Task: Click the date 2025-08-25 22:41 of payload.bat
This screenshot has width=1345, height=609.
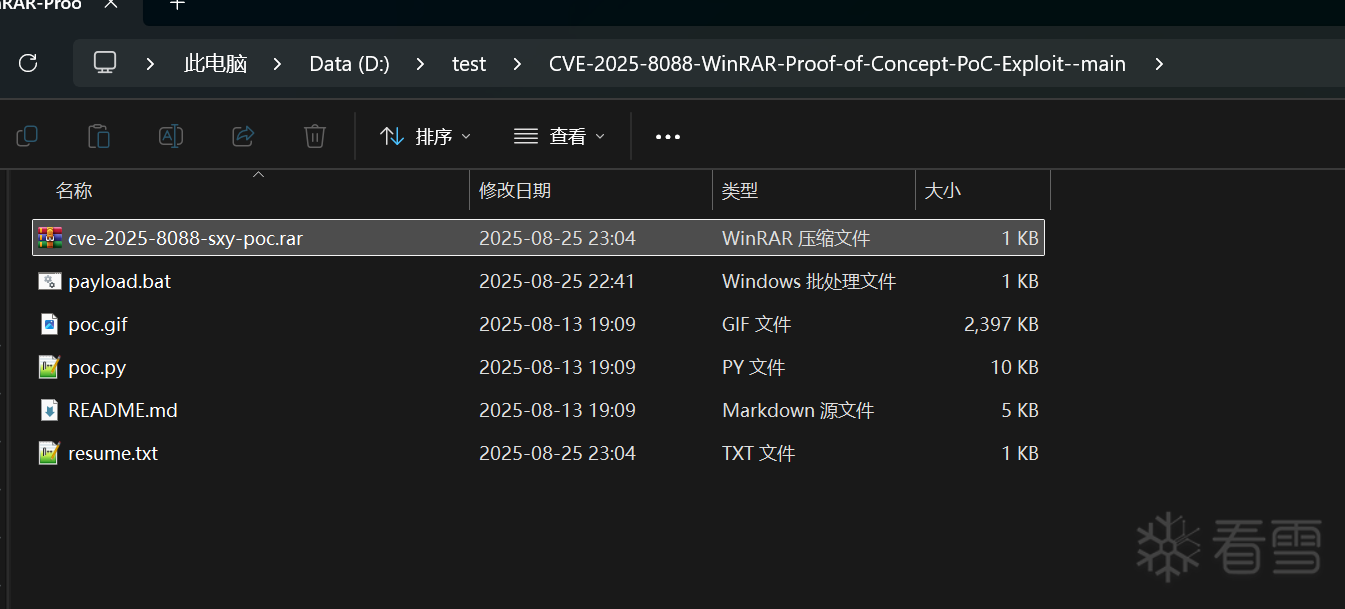Action: (557, 281)
